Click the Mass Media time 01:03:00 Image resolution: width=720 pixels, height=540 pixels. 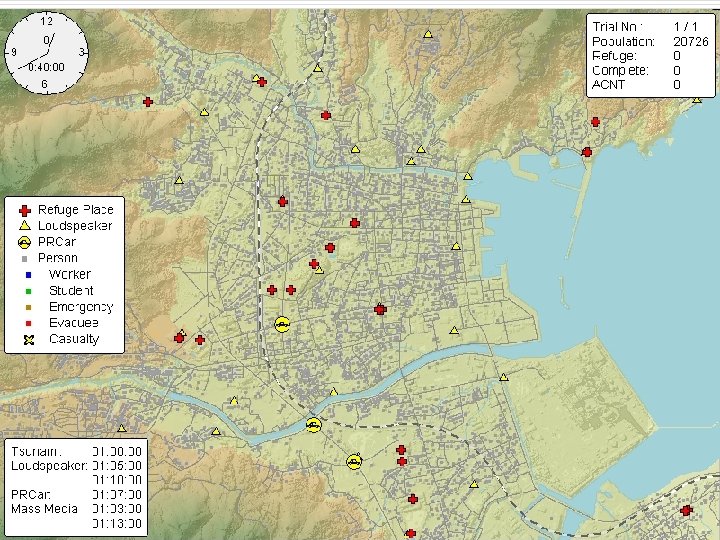pos(117,509)
